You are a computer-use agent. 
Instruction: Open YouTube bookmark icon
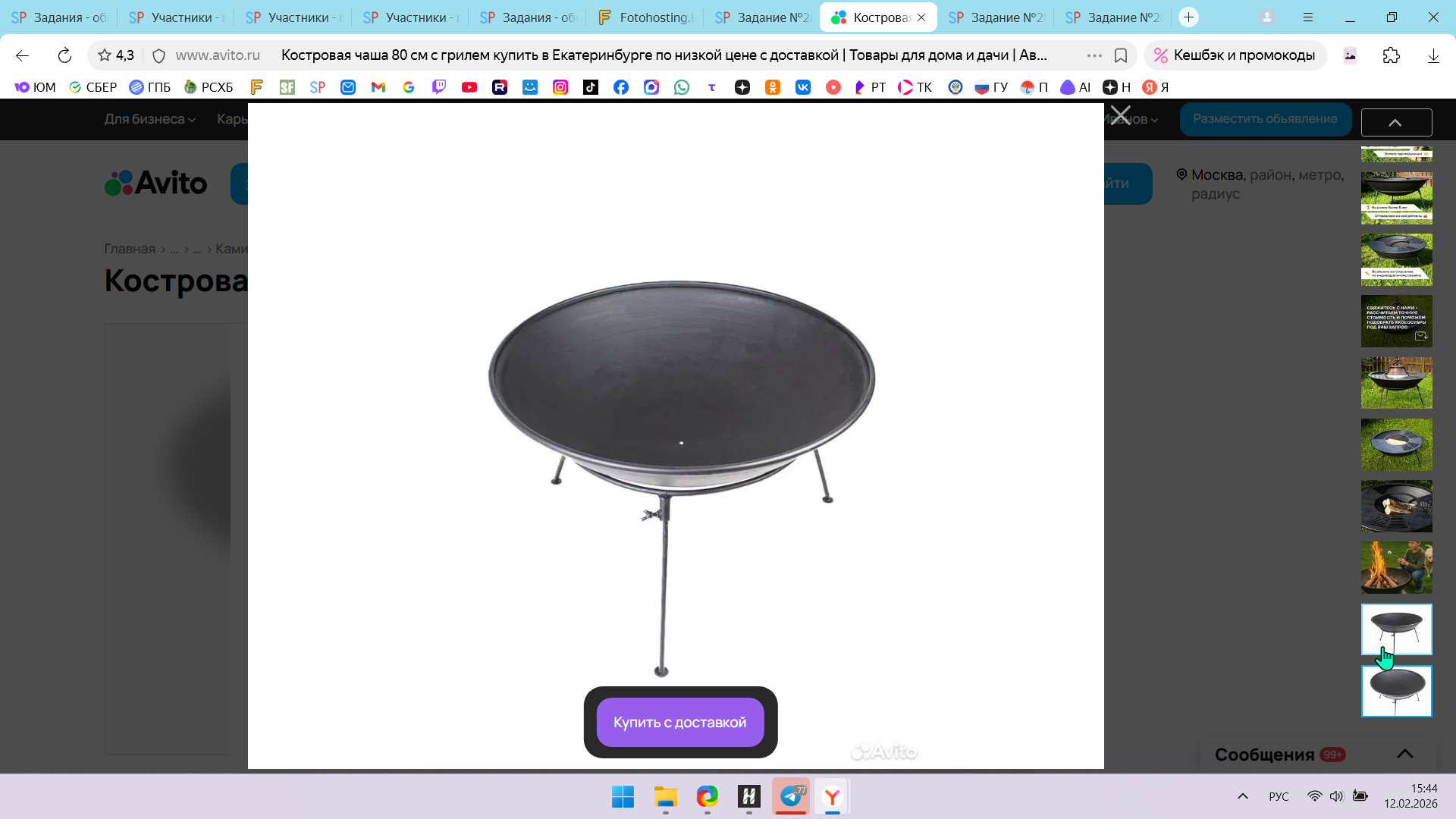coord(469,87)
